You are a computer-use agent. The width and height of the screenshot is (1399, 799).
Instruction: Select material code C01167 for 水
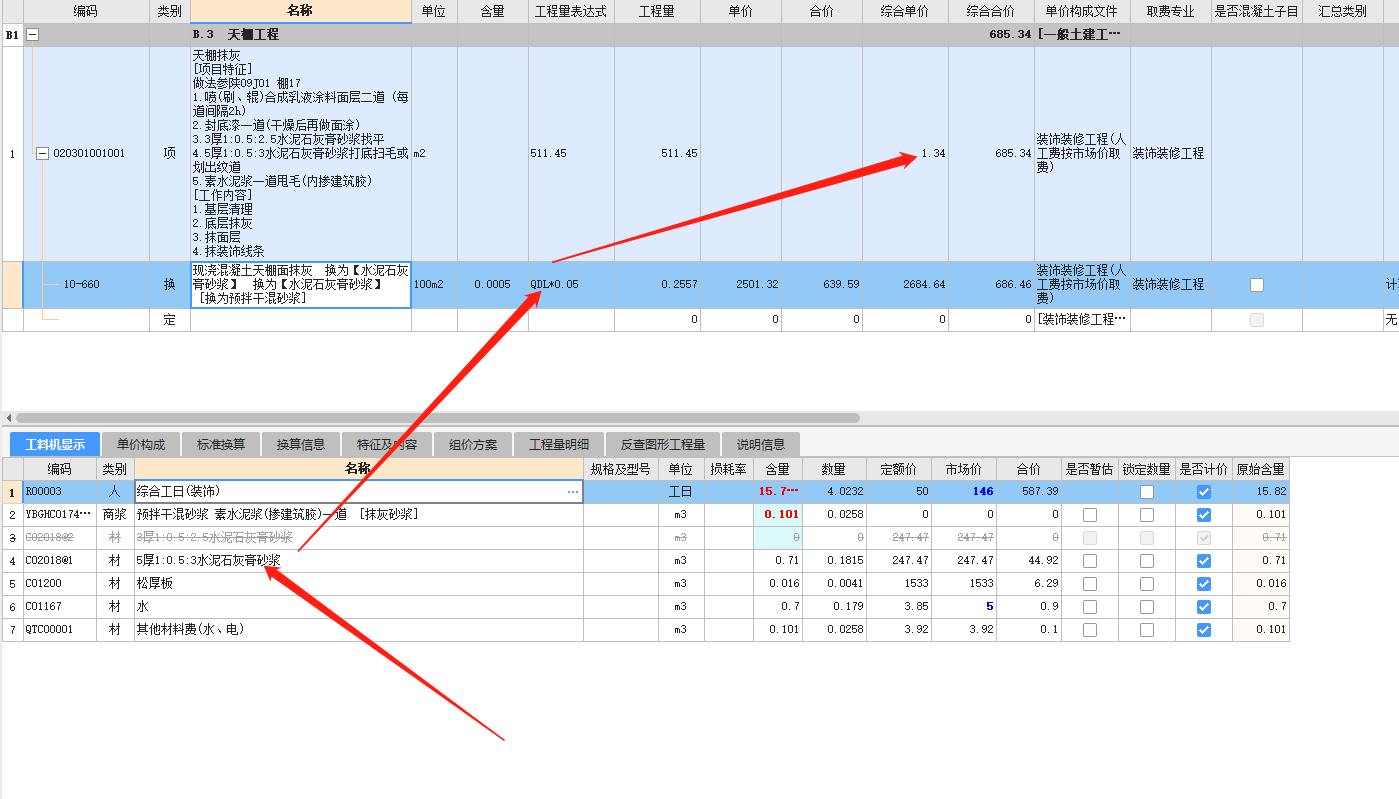tap(60, 607)
